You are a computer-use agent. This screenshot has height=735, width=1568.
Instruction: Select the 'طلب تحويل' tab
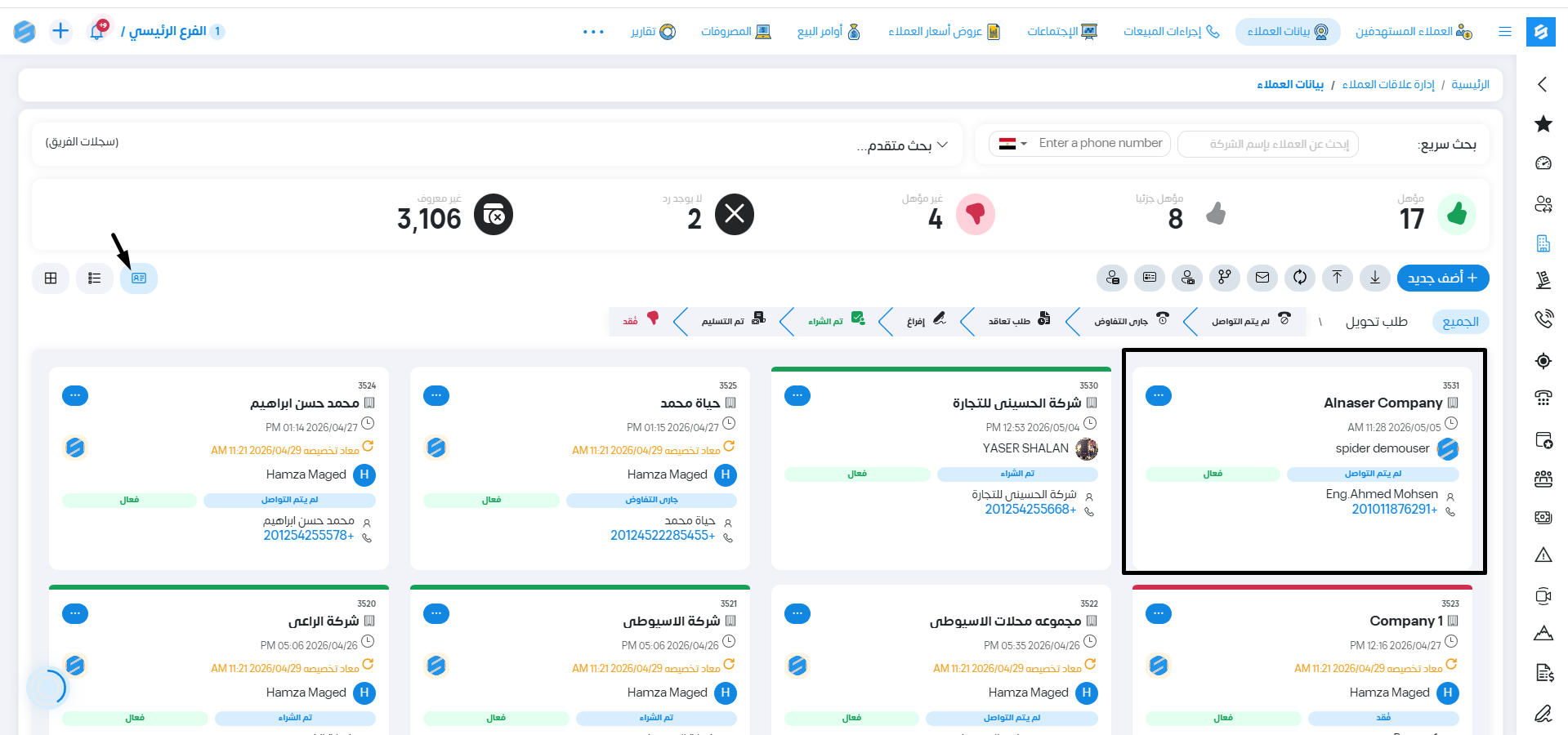(1377, 322)
